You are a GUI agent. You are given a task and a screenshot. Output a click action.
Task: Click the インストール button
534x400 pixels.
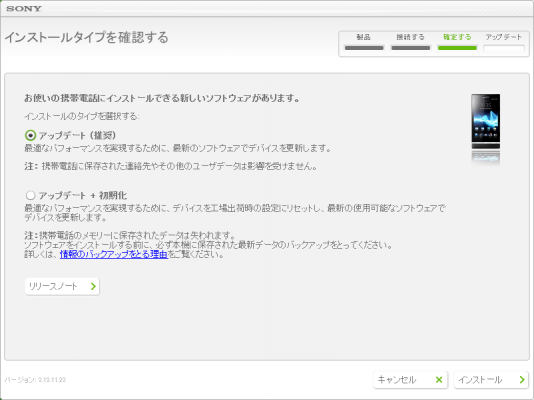pos(491,380)
